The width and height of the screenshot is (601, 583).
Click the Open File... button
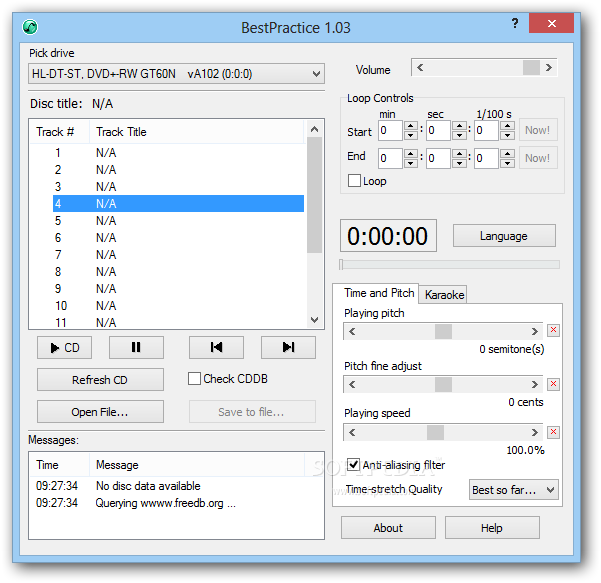[x=100, y=412]
